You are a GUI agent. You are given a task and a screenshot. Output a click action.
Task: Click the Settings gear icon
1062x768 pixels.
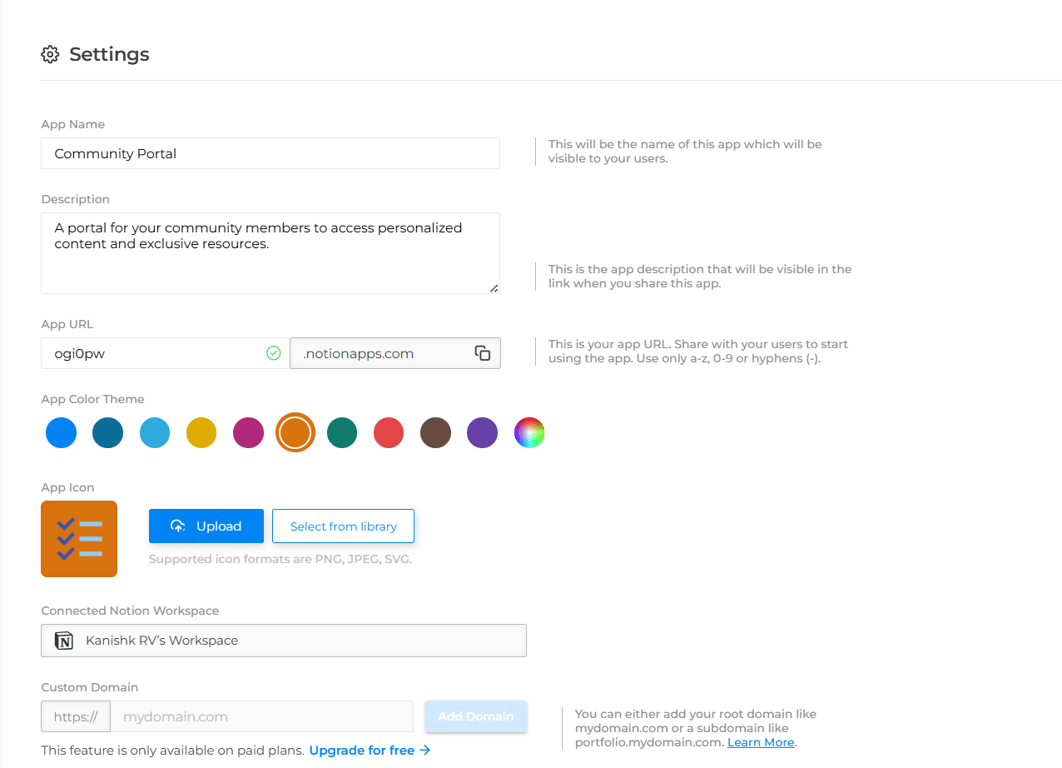(50, 54)
